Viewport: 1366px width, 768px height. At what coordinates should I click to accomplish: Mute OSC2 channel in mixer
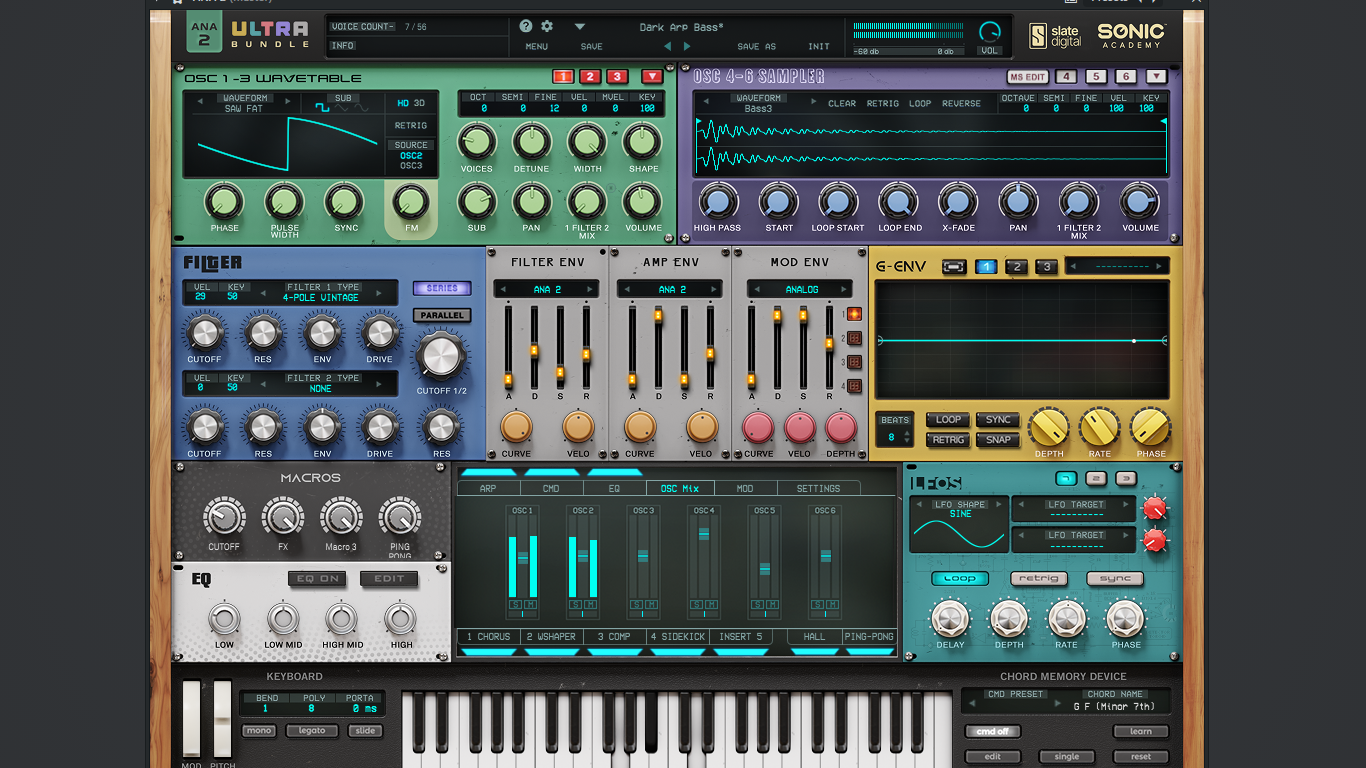point(591,604)
